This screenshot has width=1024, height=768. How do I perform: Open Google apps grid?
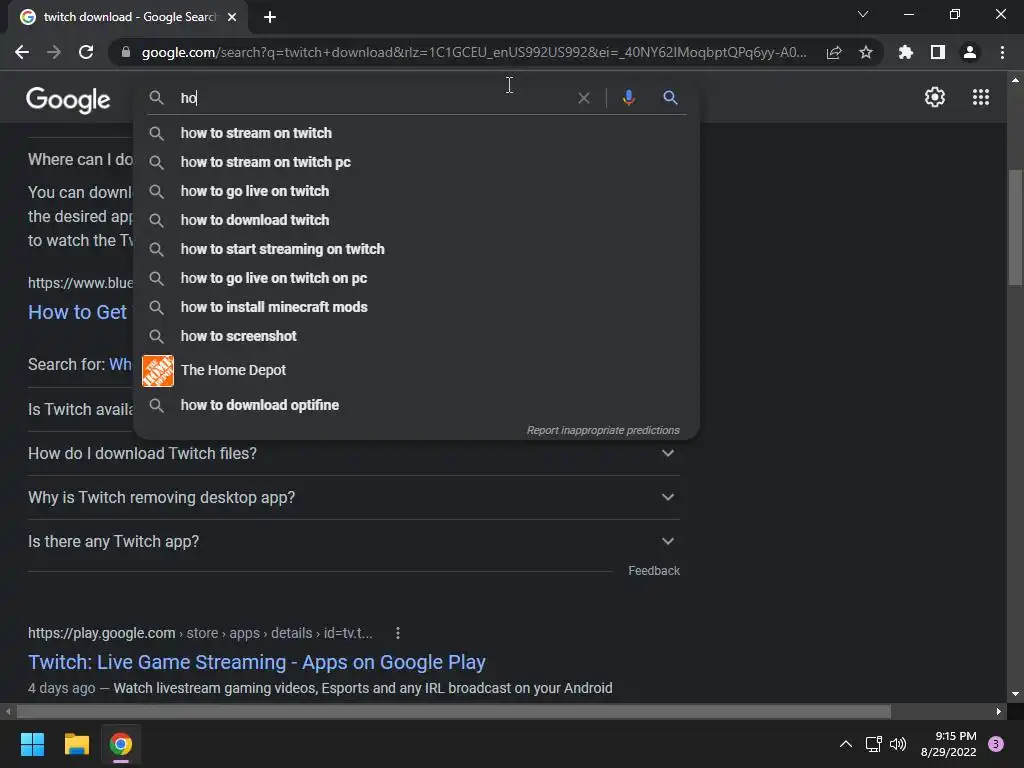point(981,97)
